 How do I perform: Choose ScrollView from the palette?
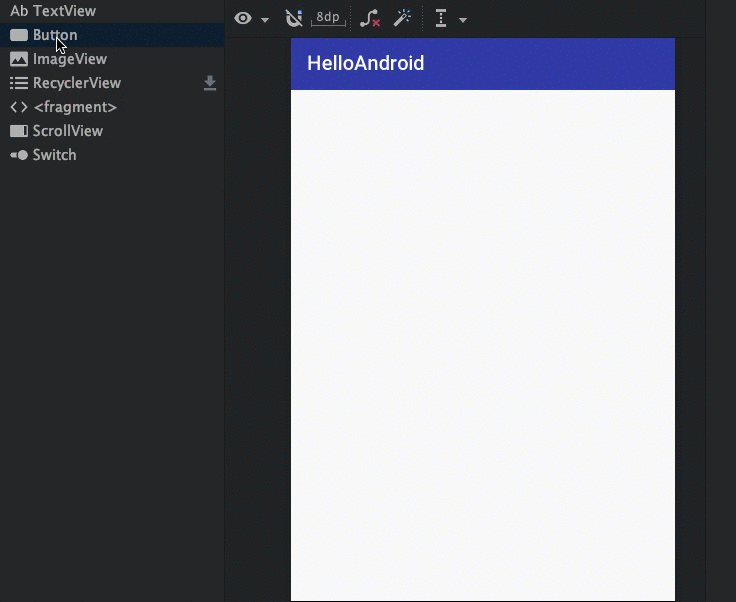[112, 130]
